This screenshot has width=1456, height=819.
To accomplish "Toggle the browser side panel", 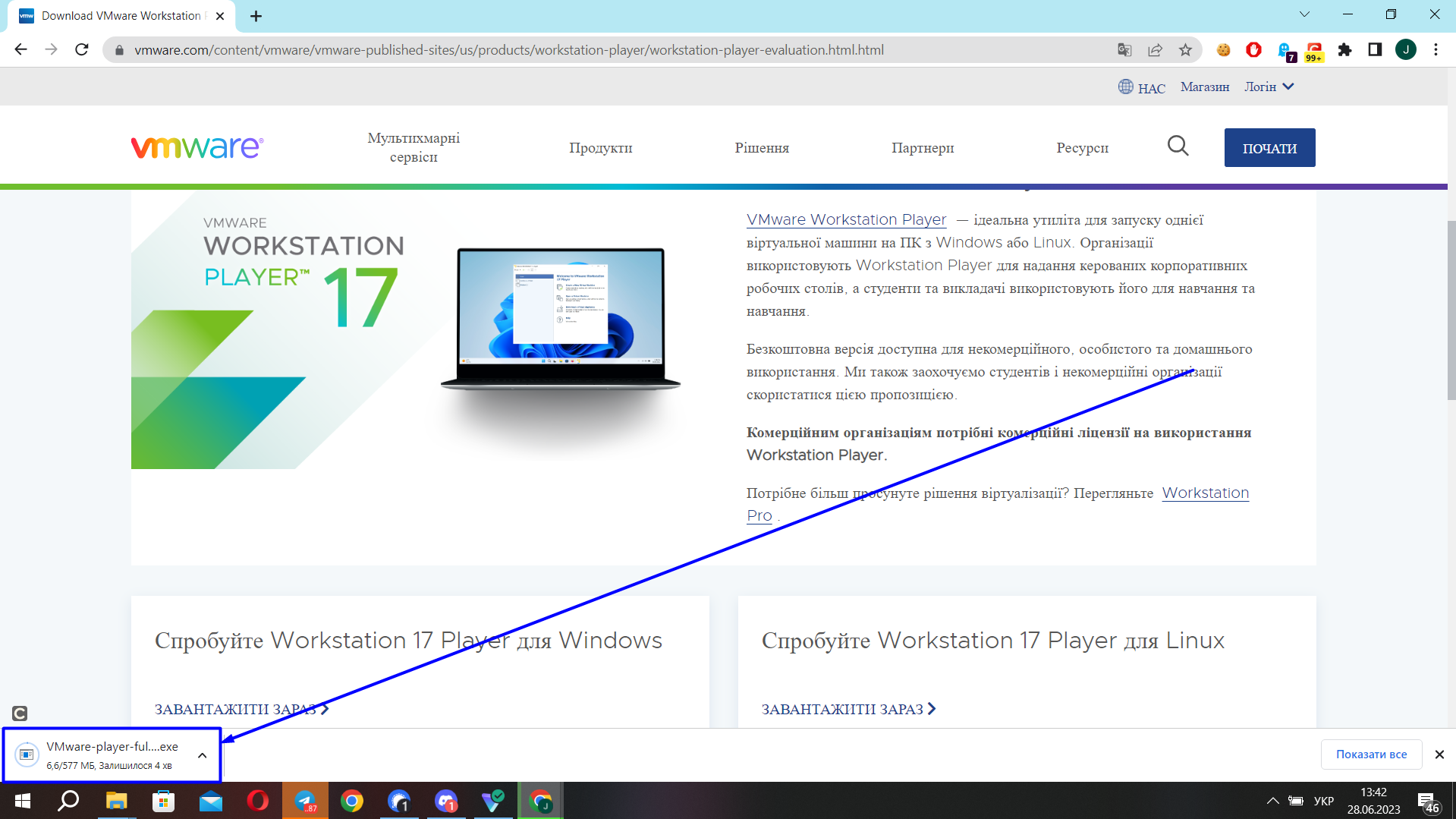I will pyautogui.click(x=1375, y=50).
